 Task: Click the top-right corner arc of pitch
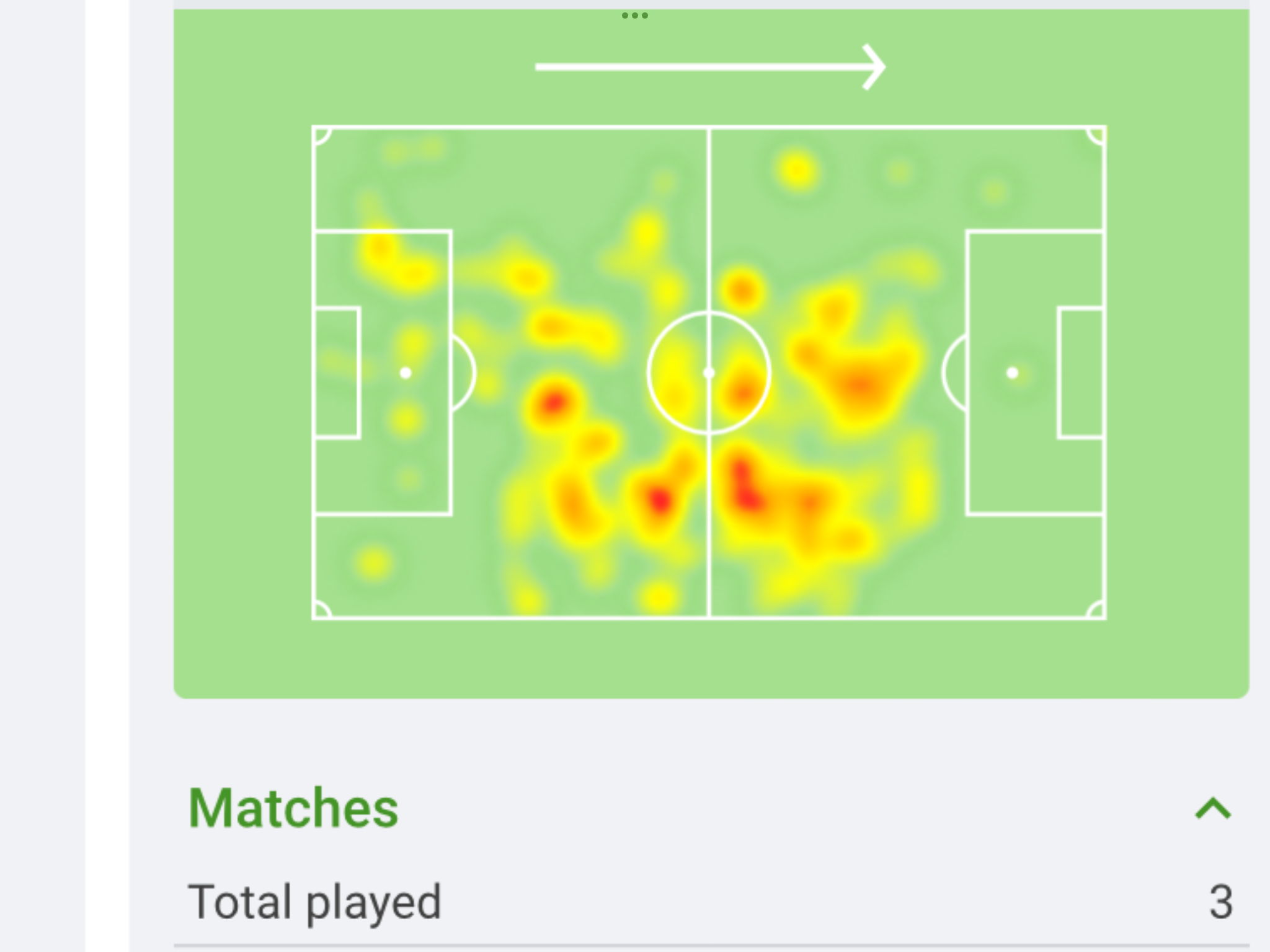[x=1095, y=136]
